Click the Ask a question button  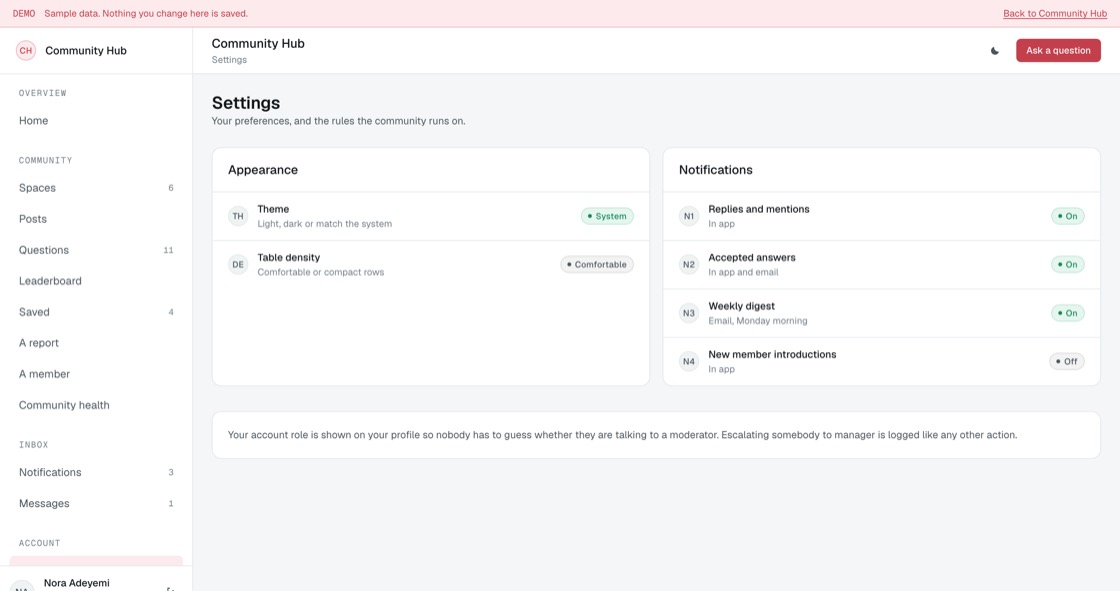[1058, 51]
